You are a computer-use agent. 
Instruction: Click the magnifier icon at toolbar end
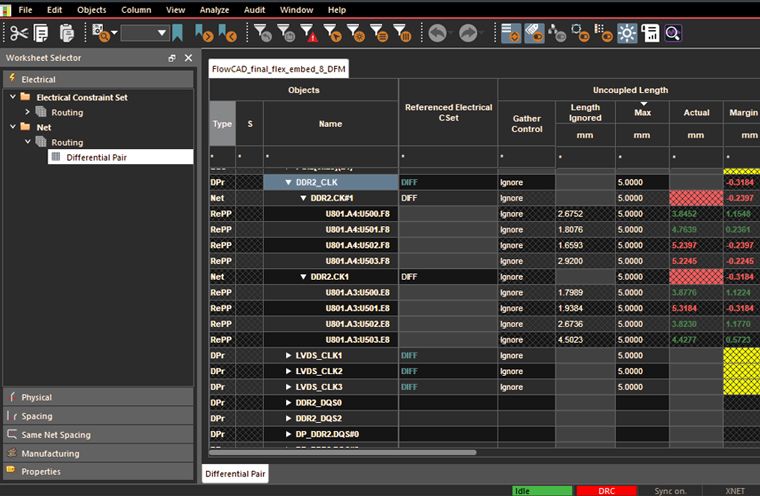[x=672, y=33]
